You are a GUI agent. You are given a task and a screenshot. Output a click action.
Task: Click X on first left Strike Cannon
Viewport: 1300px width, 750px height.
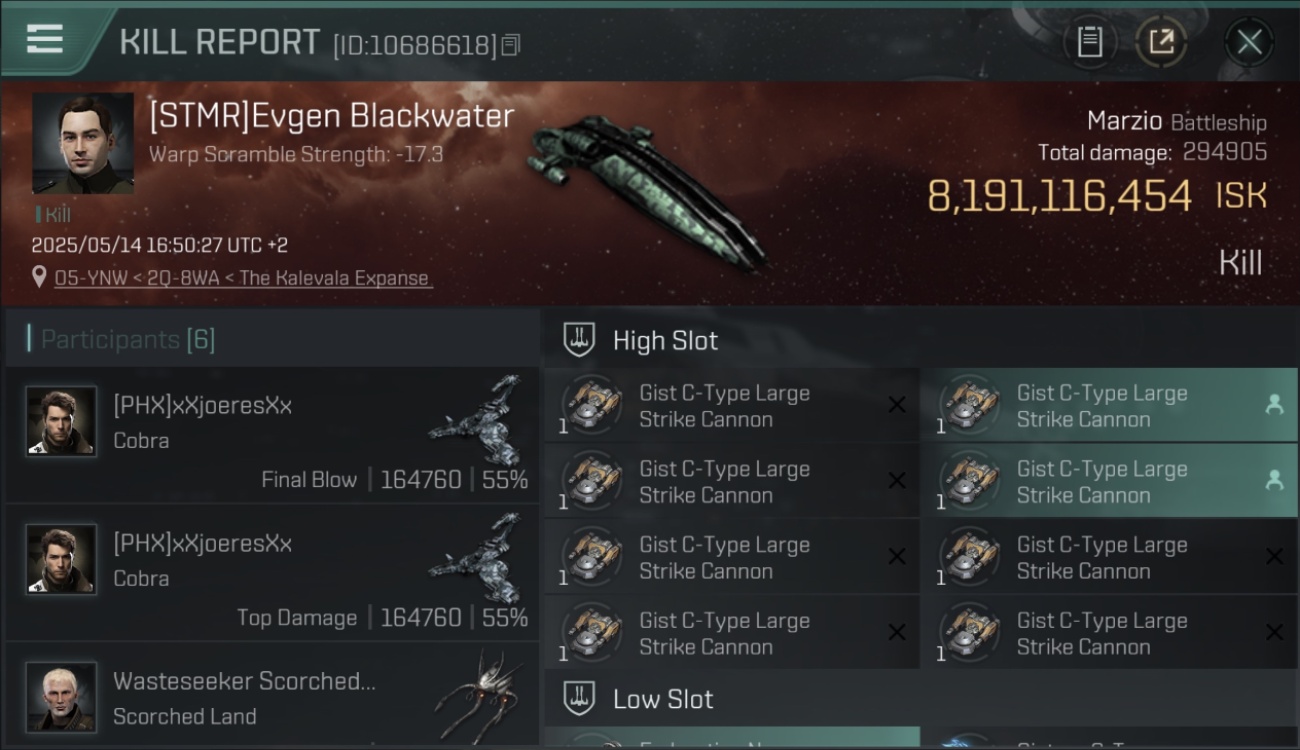(x=897, y=405)
